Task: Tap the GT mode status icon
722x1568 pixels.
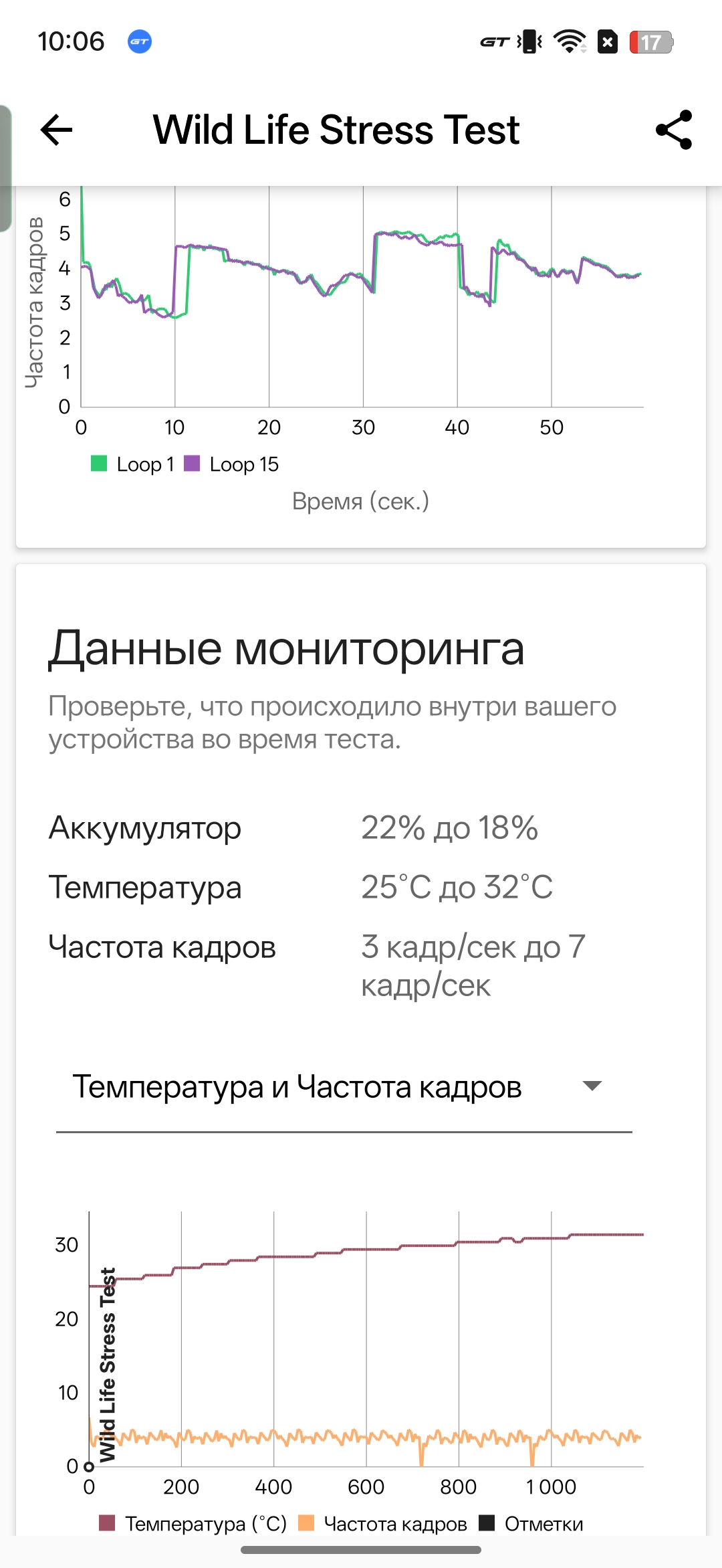Action: 495,42
